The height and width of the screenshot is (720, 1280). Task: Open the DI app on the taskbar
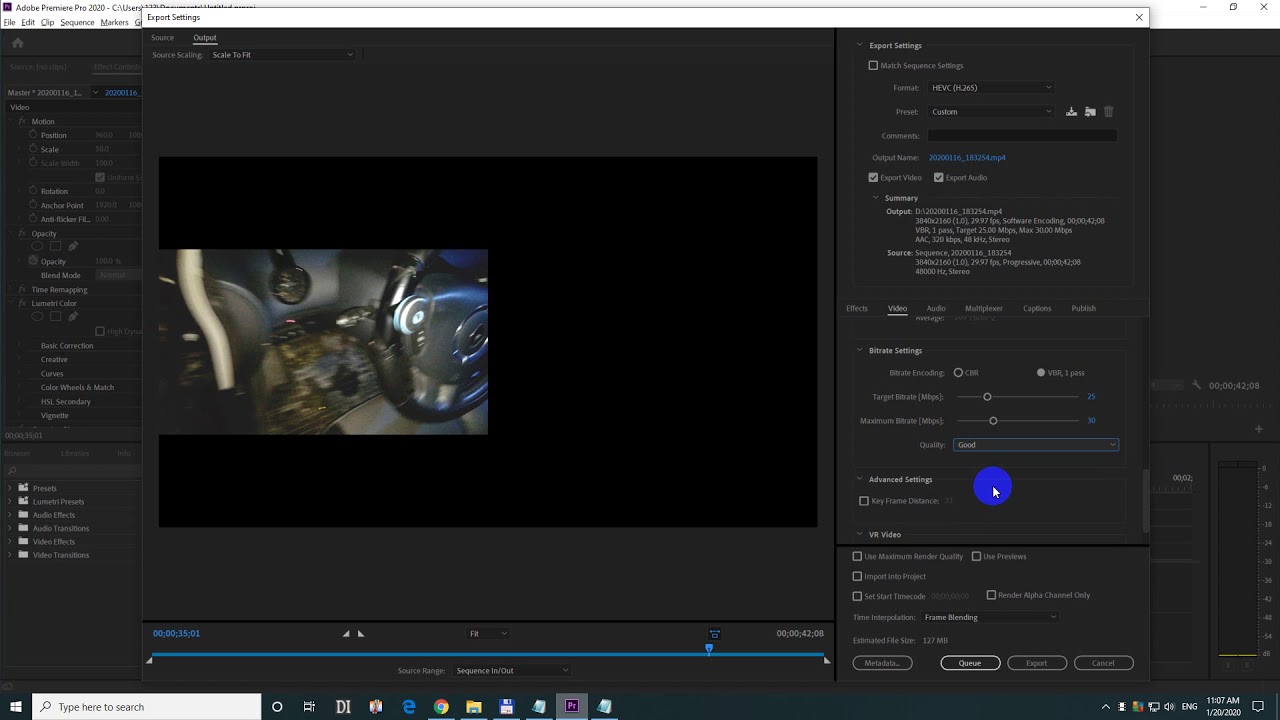[343, 707]
